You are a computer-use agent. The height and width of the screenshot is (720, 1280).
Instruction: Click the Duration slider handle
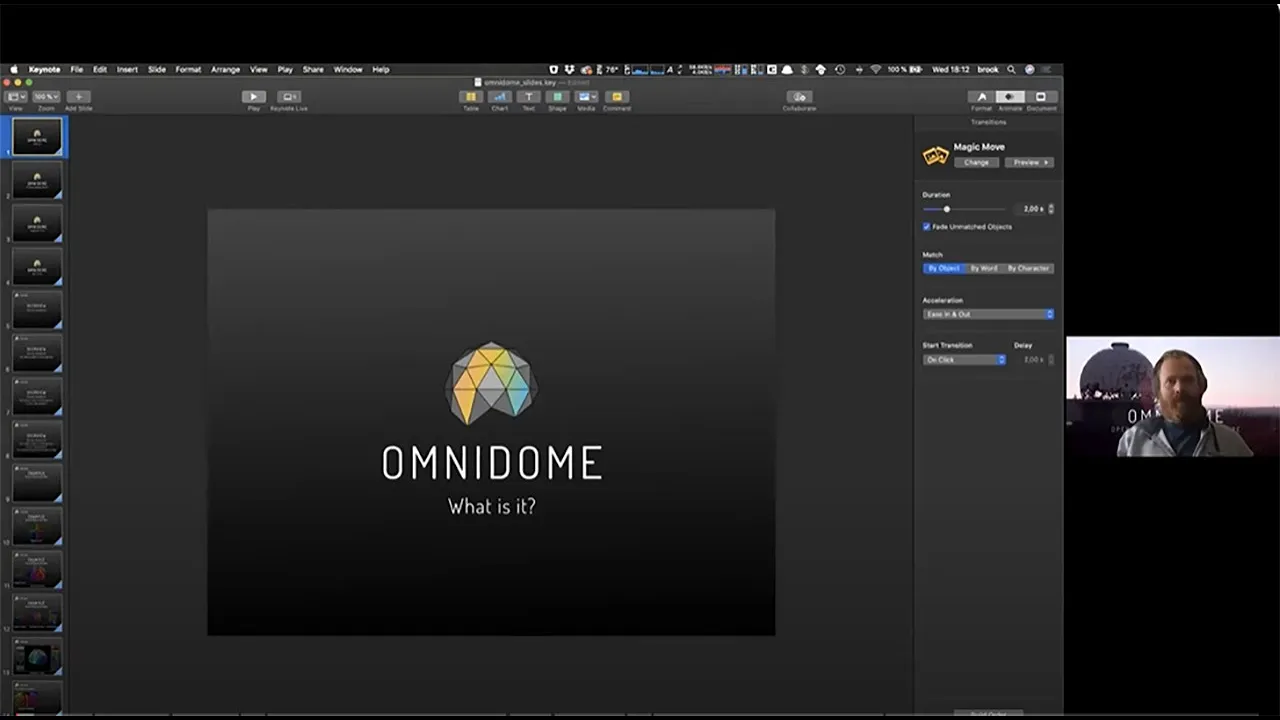[946, 209]
